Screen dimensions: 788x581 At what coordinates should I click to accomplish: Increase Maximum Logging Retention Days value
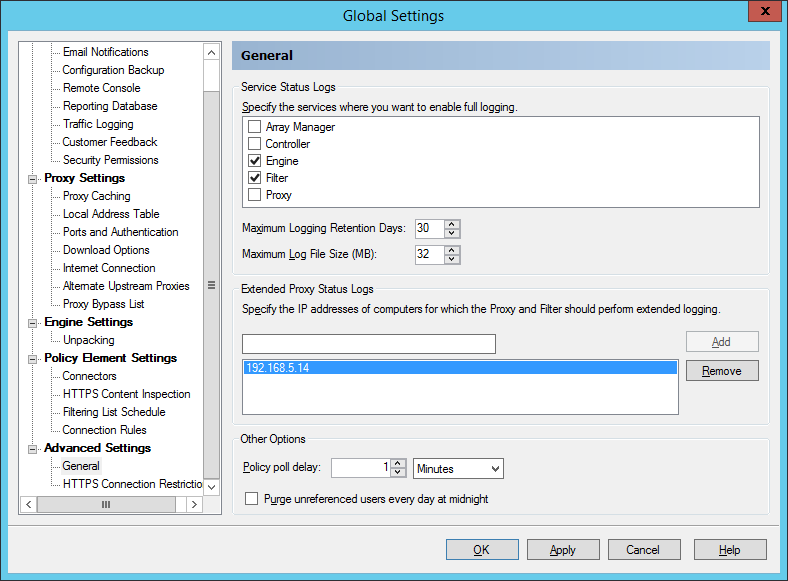click(452, 224)
